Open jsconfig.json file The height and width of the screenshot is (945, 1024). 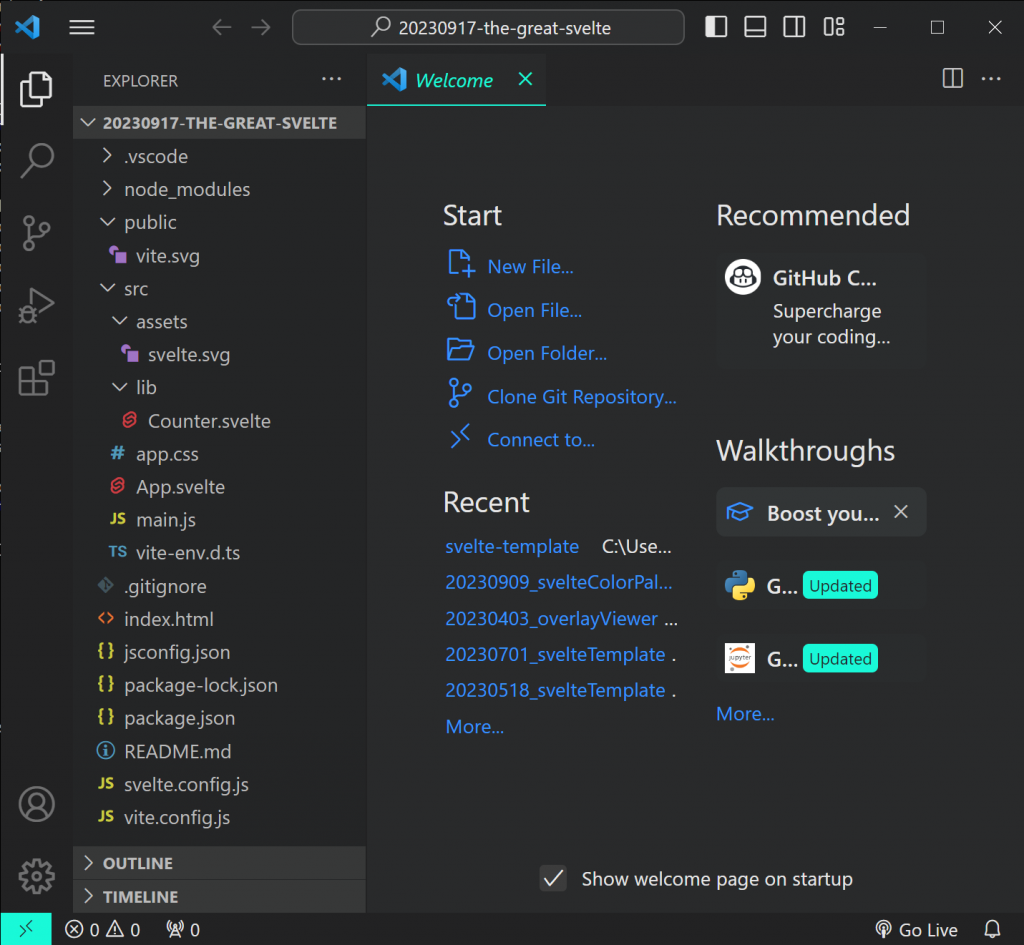(219, 652)
